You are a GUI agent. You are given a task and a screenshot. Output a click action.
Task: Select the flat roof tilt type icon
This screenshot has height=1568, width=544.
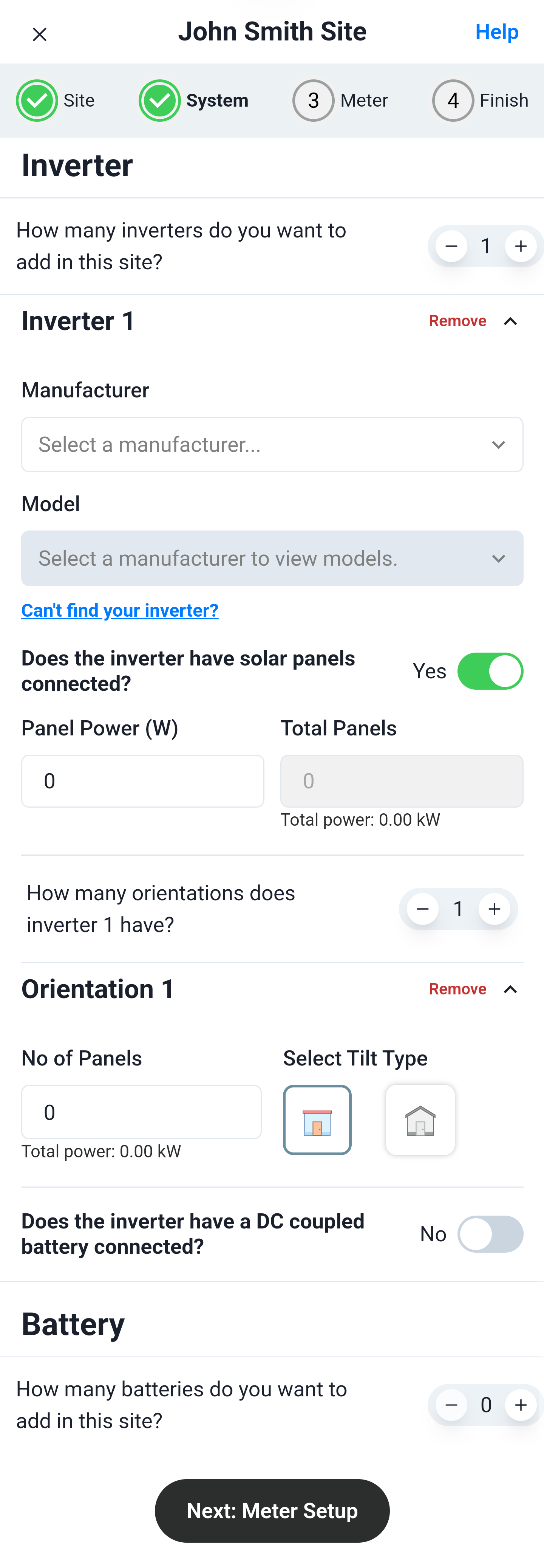(317, 1120)
